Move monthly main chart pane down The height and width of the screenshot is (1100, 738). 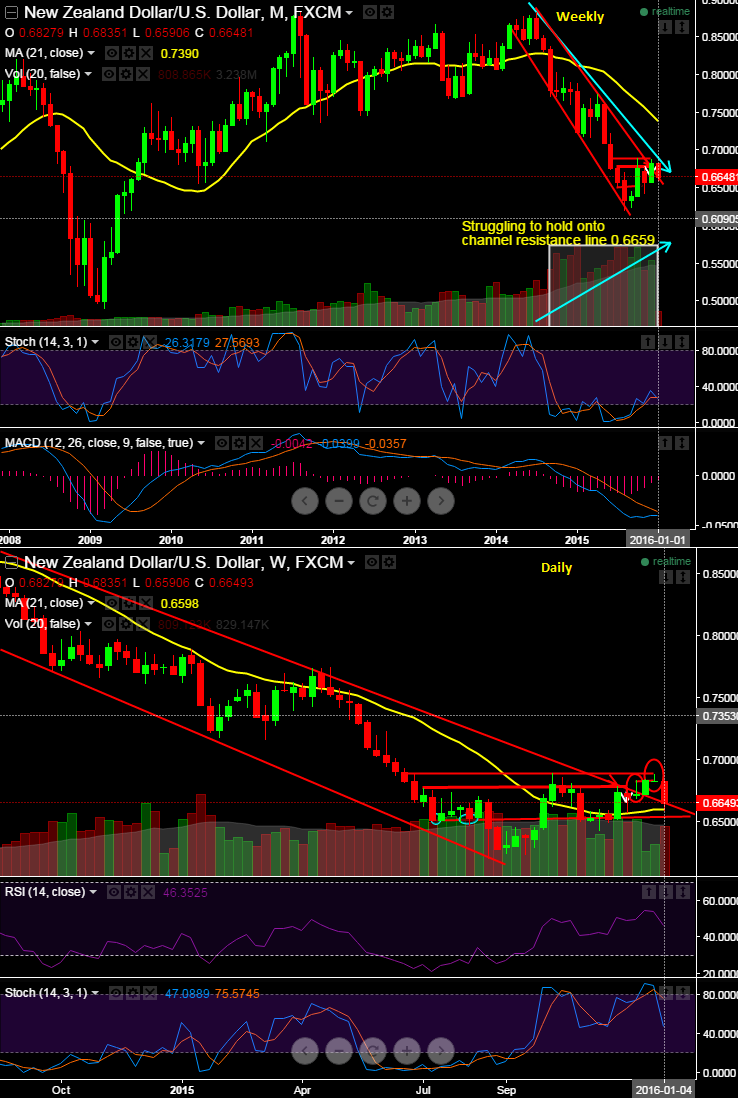[x=665, y=27]
